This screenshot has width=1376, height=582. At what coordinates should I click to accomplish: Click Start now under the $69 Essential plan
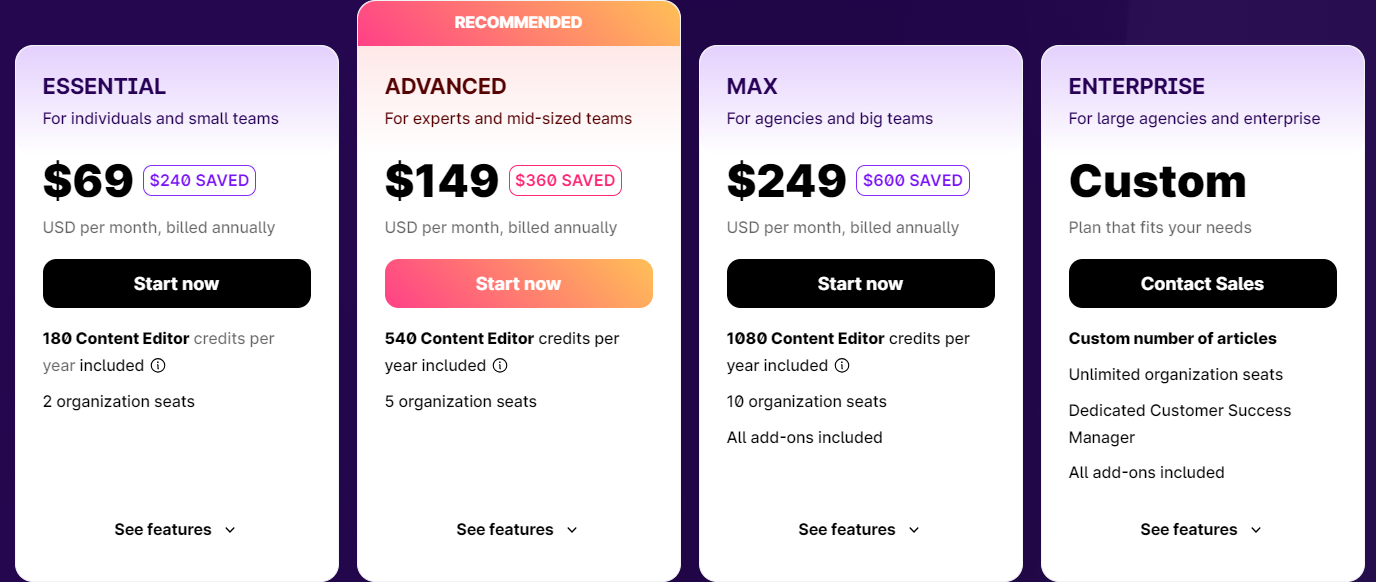(x=177, y=284)
